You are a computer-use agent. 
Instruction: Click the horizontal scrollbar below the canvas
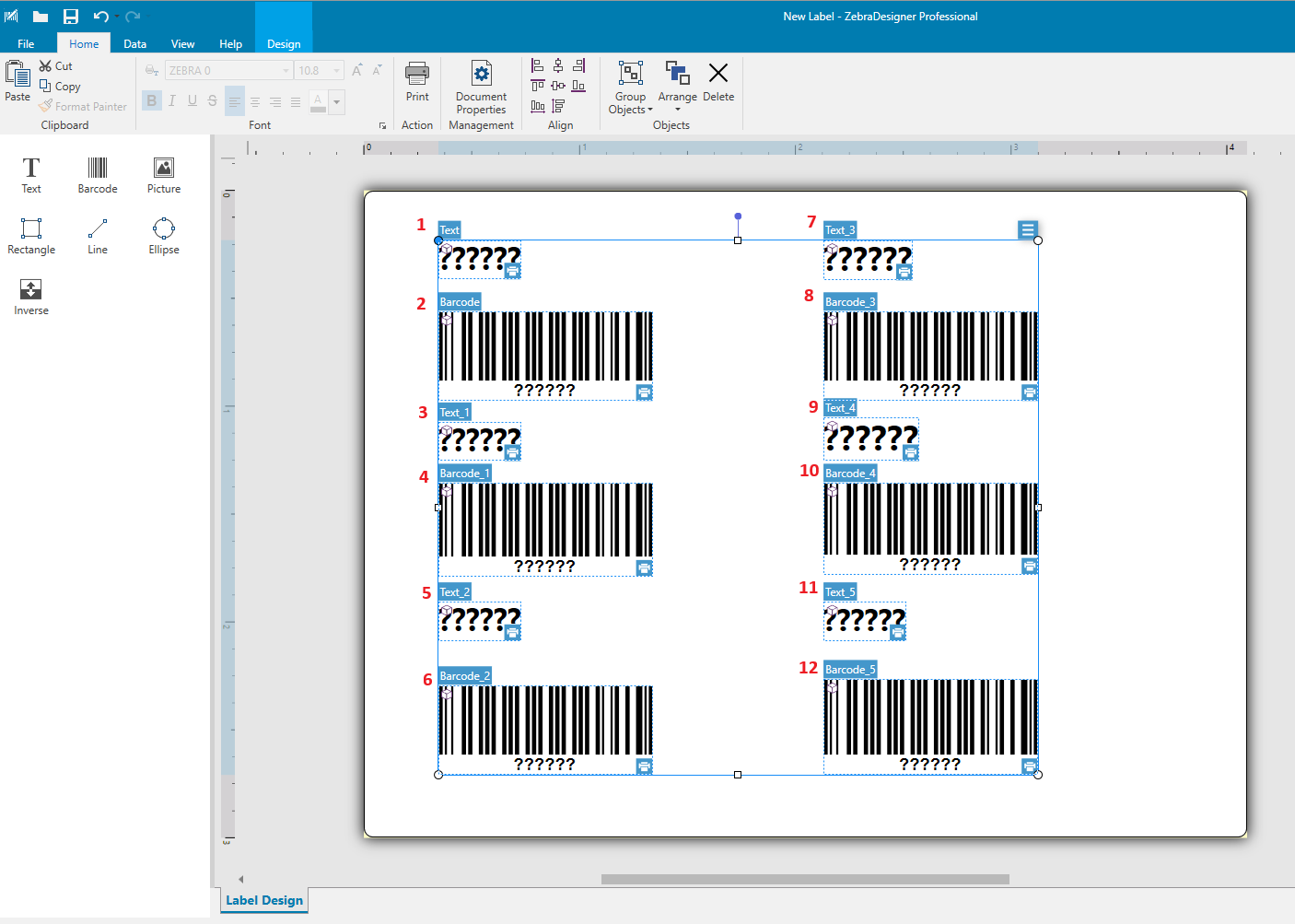pos(804,879)
